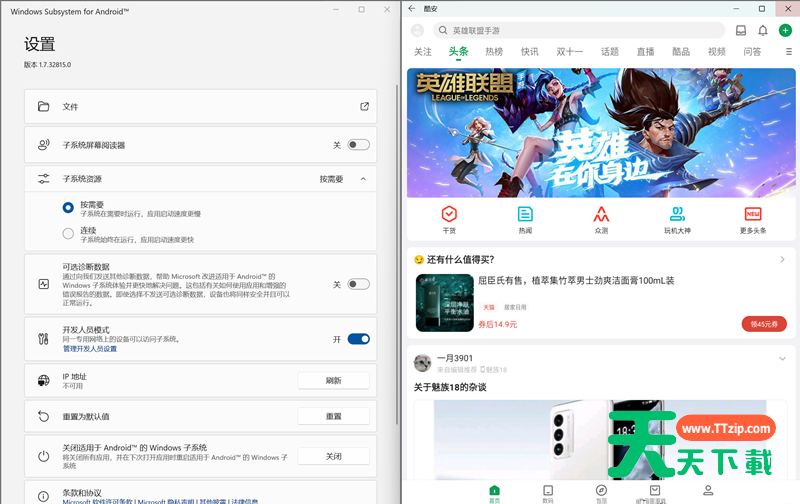This screenshot has height=504, width=800.
Task: Open the dropdown arrow on 一月3901 post
Action: 782,359
